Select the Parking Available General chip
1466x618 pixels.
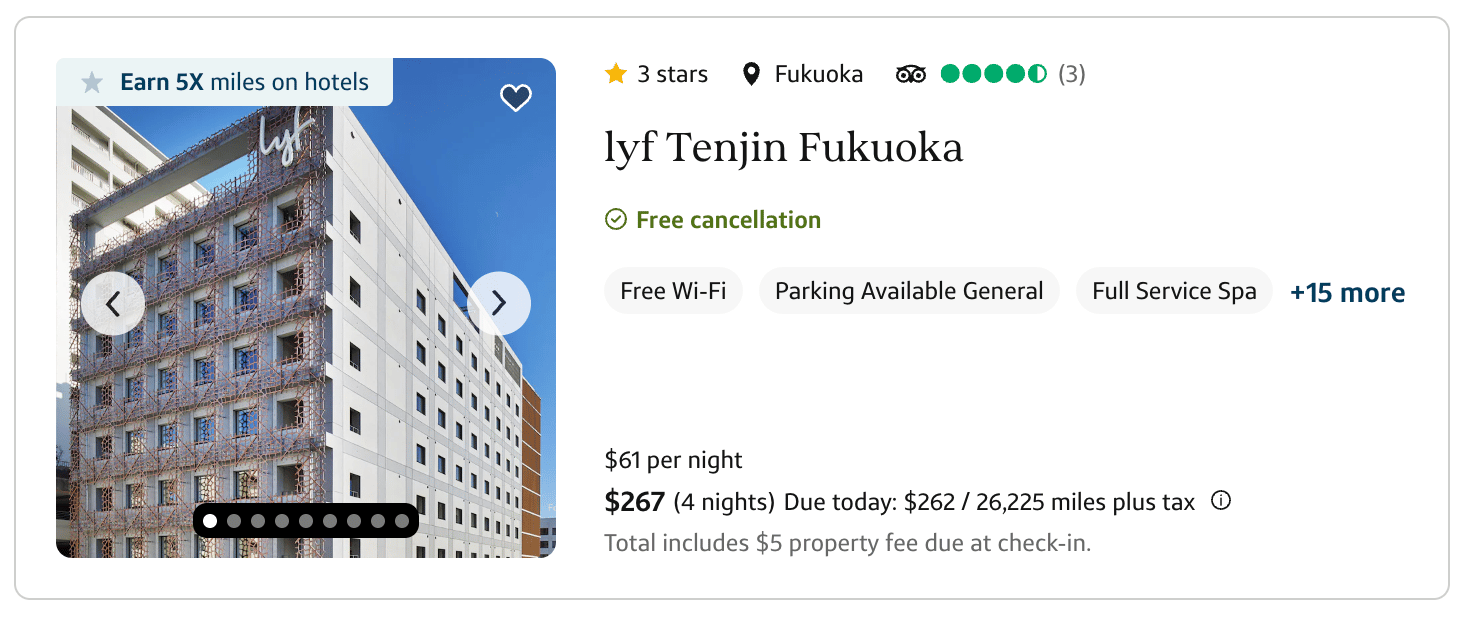(909, 290)
